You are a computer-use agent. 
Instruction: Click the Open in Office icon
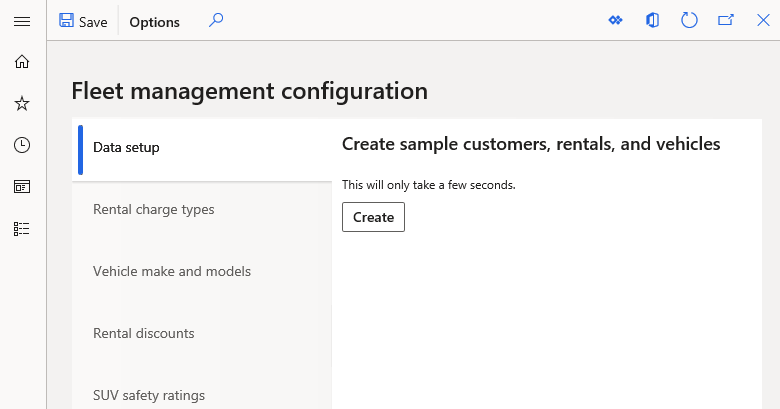click(652, 21)
